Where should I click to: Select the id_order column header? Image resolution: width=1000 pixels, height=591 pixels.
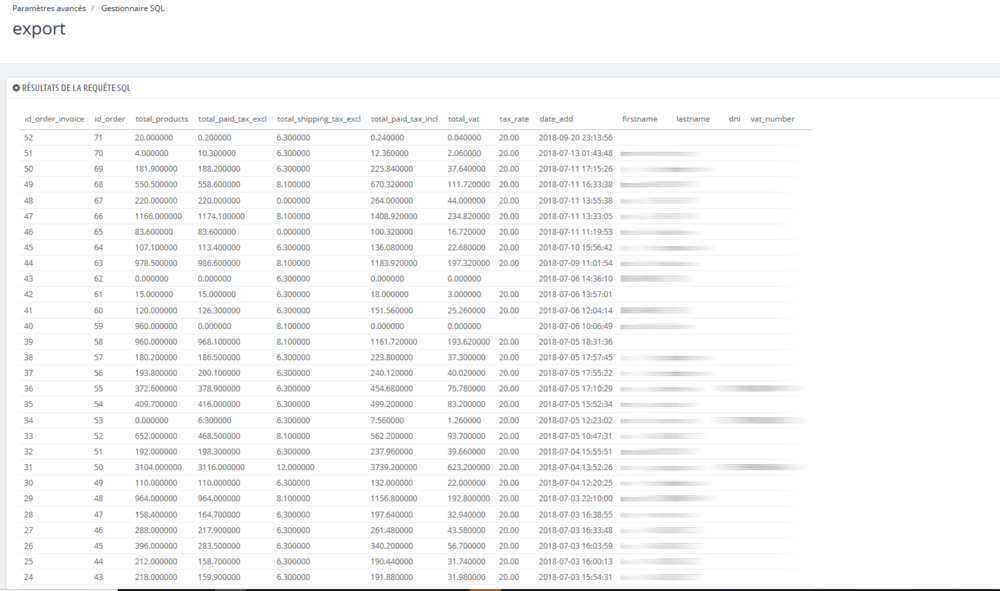click(x=108, y=118)
